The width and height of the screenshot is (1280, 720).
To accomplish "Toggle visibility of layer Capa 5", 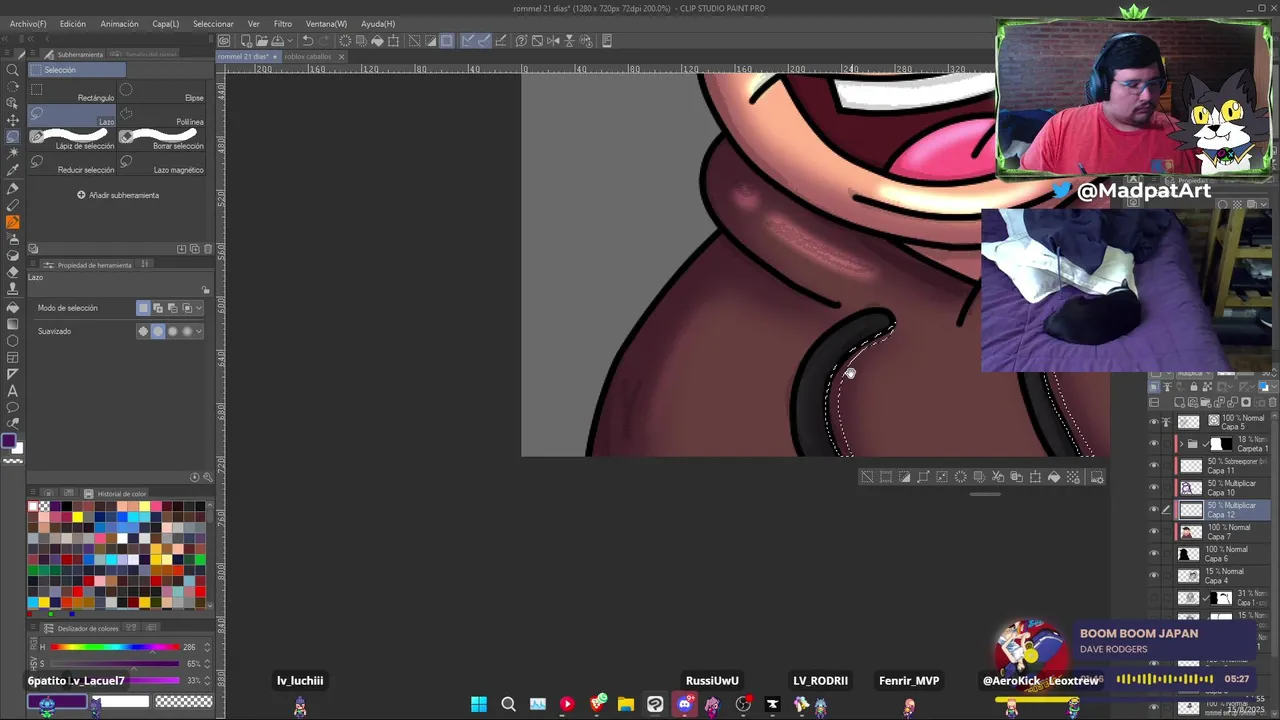I will (1154, 421).
